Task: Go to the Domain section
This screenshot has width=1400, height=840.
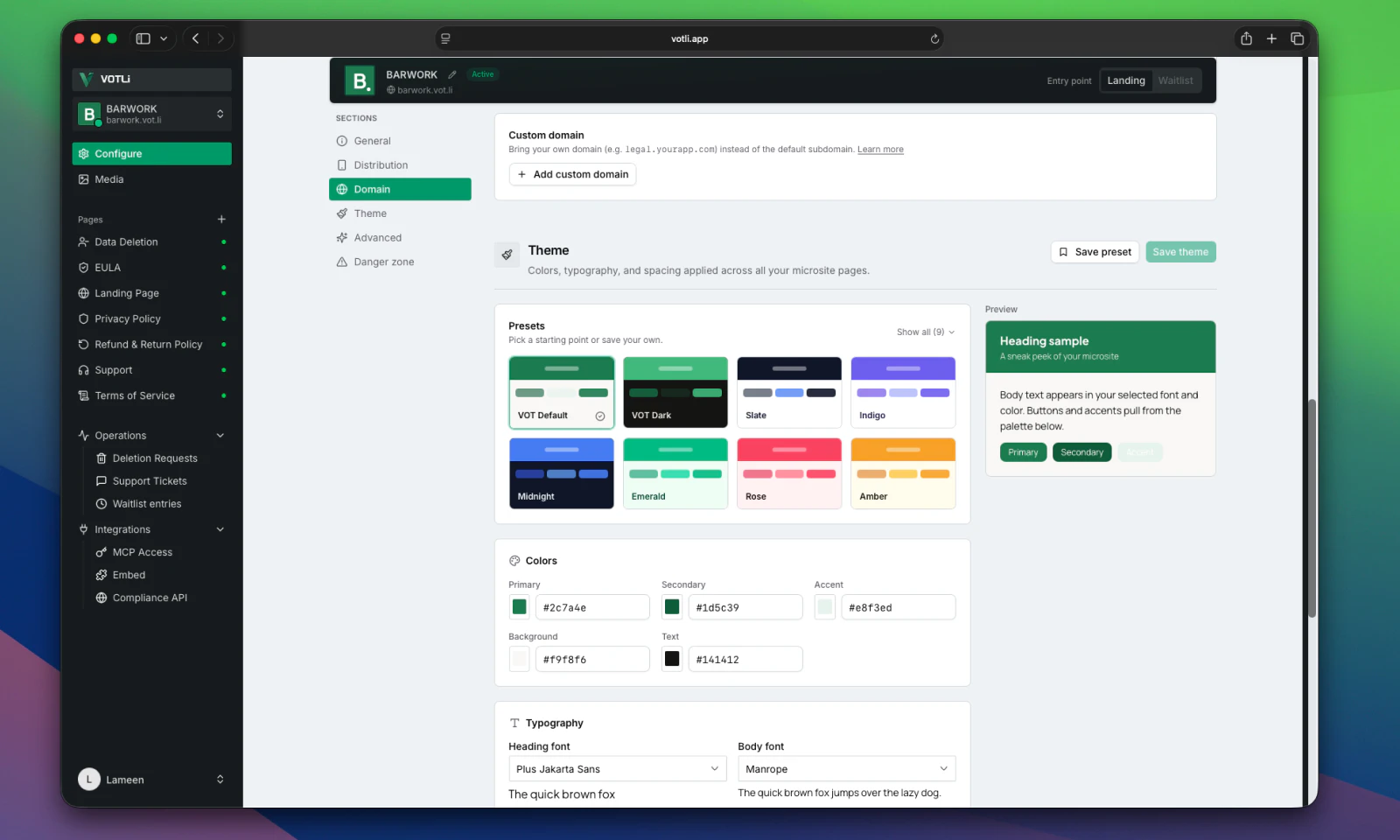Action: [x=400, y=189]
